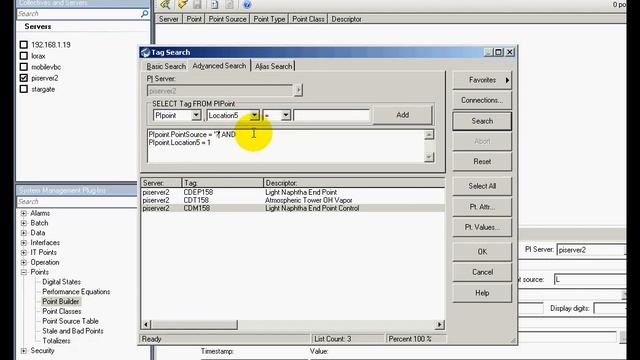Click the Reset button
The image size is (640, 360).
pyautogui.click(x=482, y=162)
